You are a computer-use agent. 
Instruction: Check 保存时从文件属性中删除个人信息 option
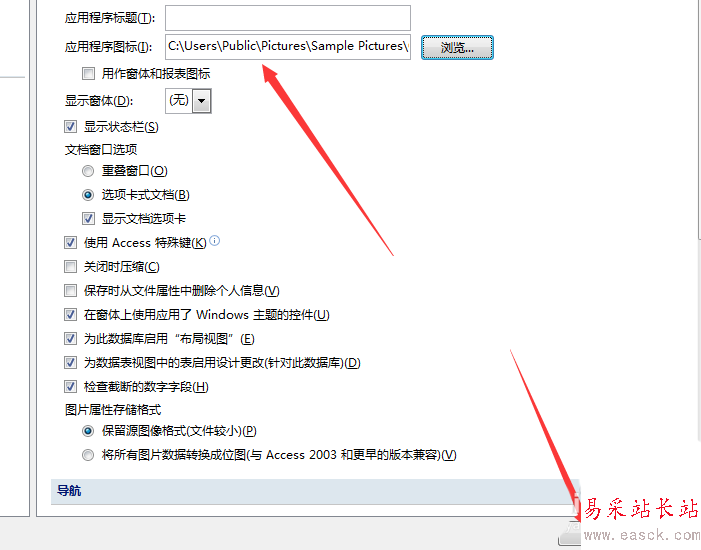coord(70,291)
